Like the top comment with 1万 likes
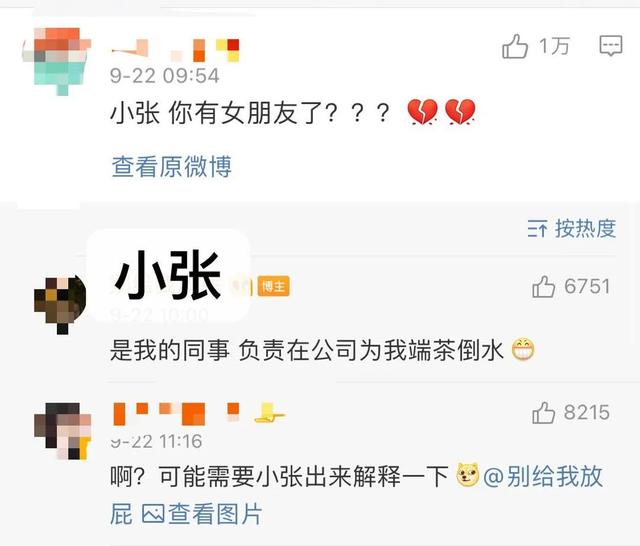 pos(515,46)
